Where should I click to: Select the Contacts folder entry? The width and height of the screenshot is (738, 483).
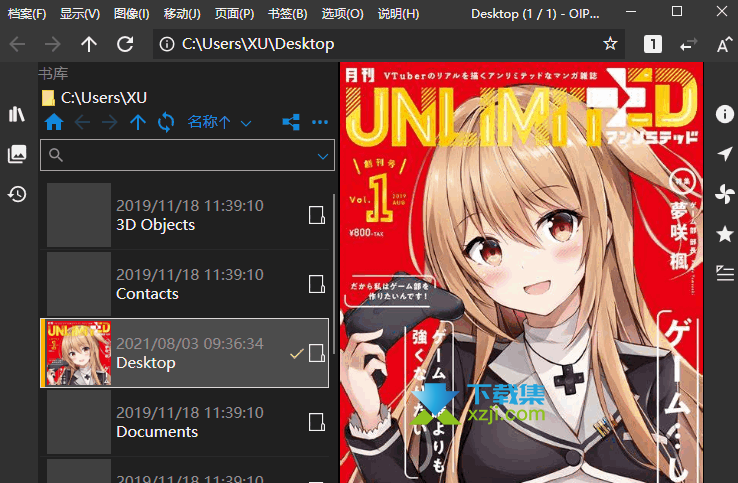[185, 284]
